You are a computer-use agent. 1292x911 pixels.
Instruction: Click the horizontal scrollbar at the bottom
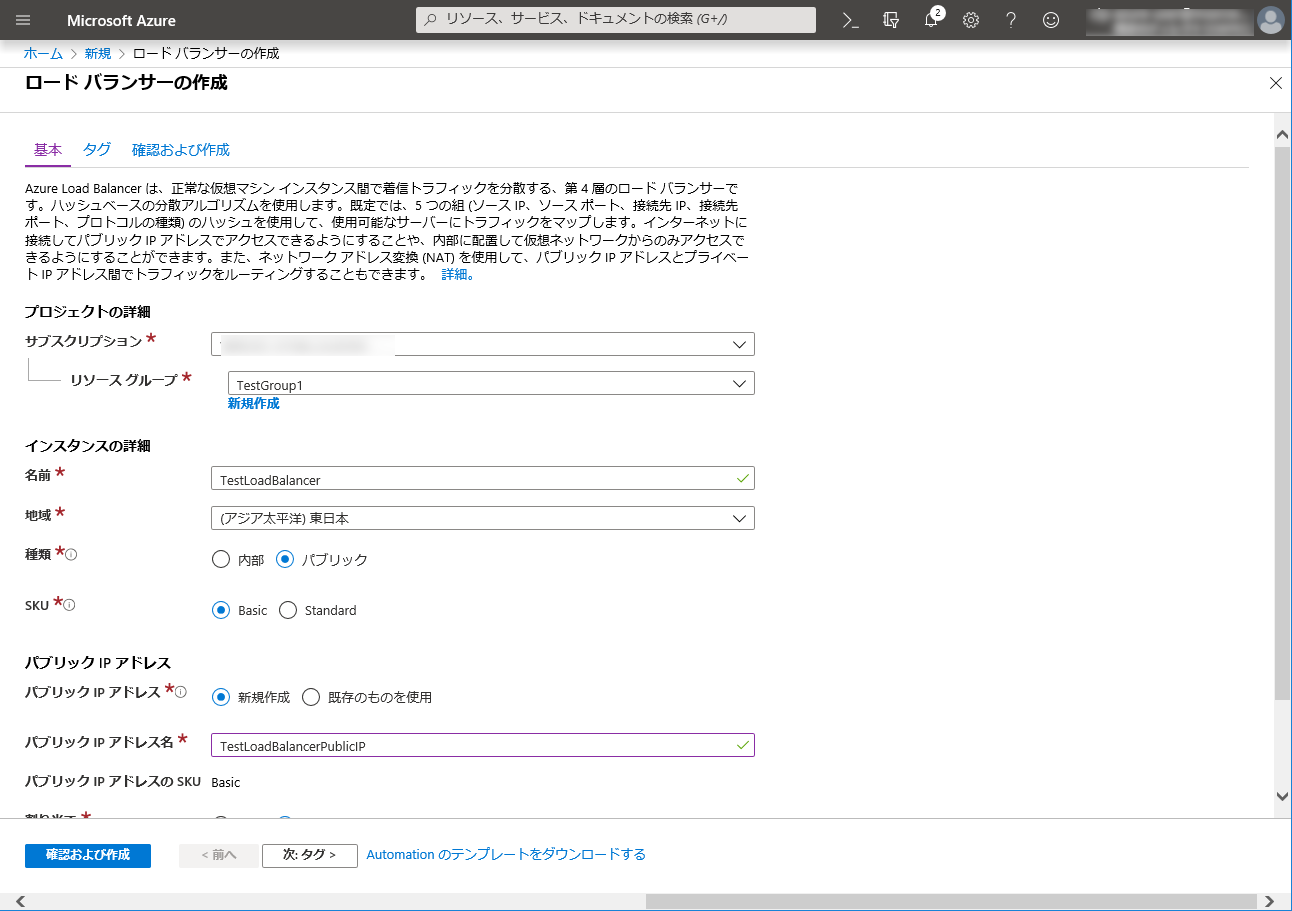[x=950, y=901]
